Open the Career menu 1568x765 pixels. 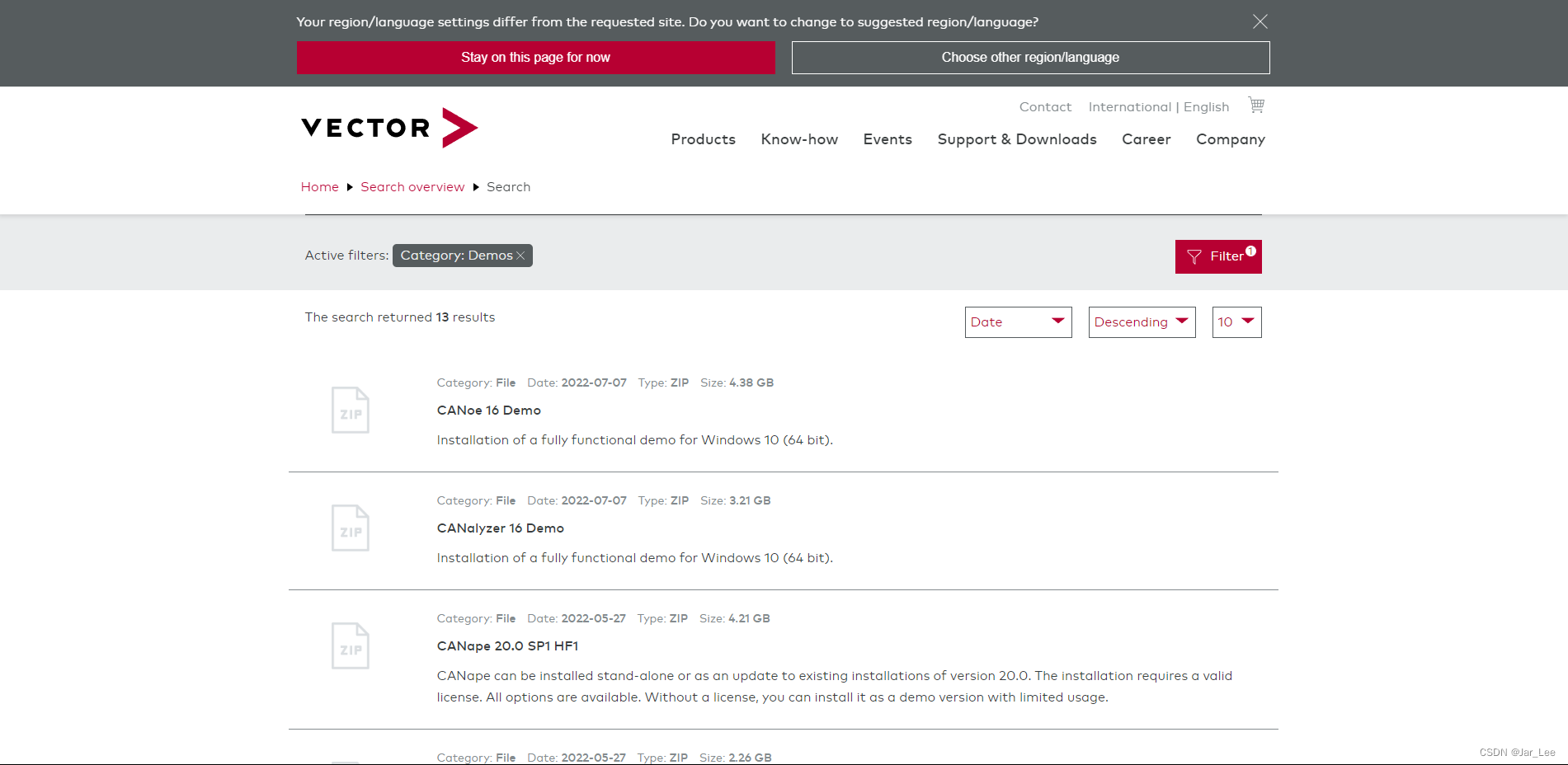coord(1146,139)
